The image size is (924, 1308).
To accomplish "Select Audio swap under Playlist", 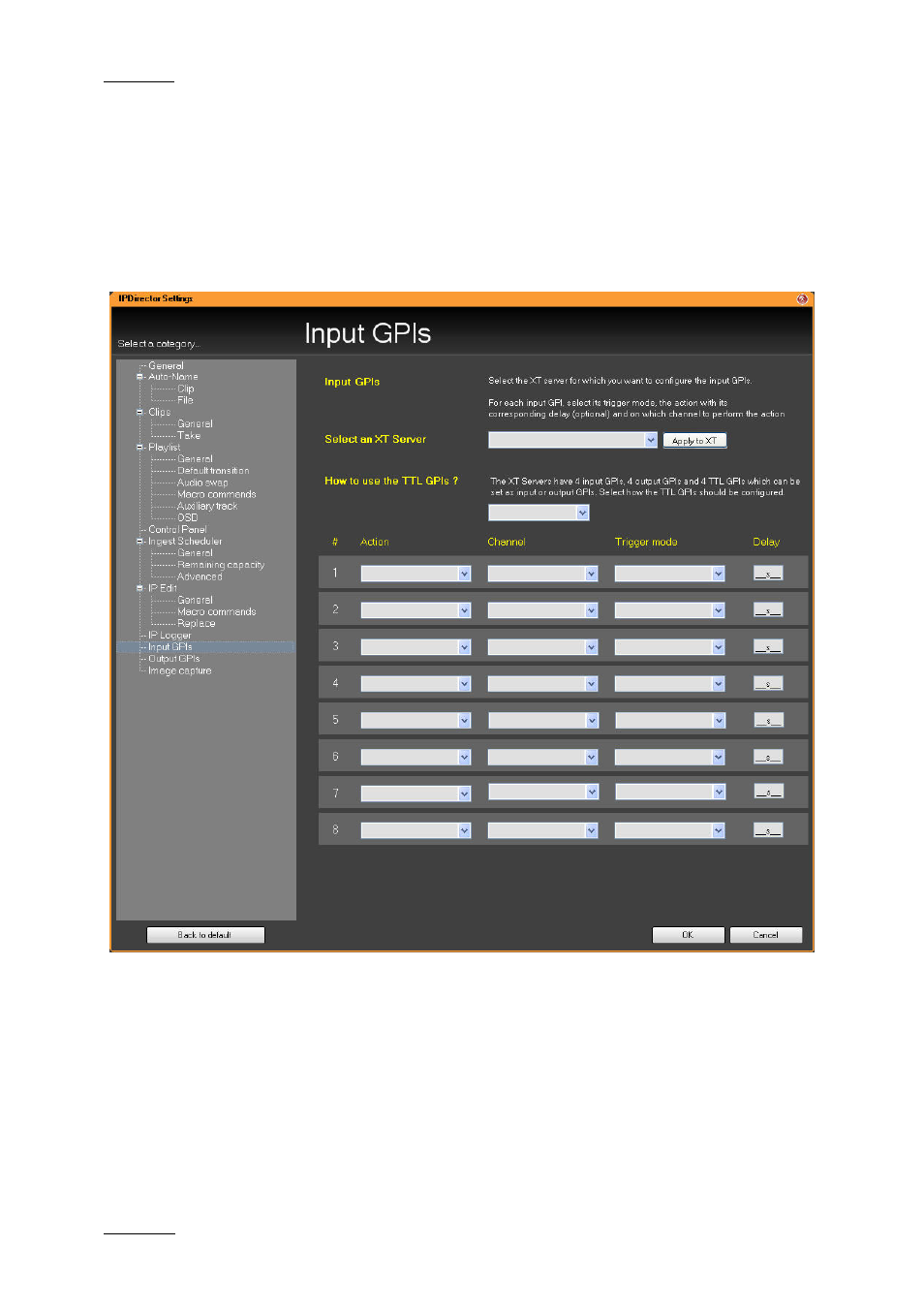I will click(202, 483).
